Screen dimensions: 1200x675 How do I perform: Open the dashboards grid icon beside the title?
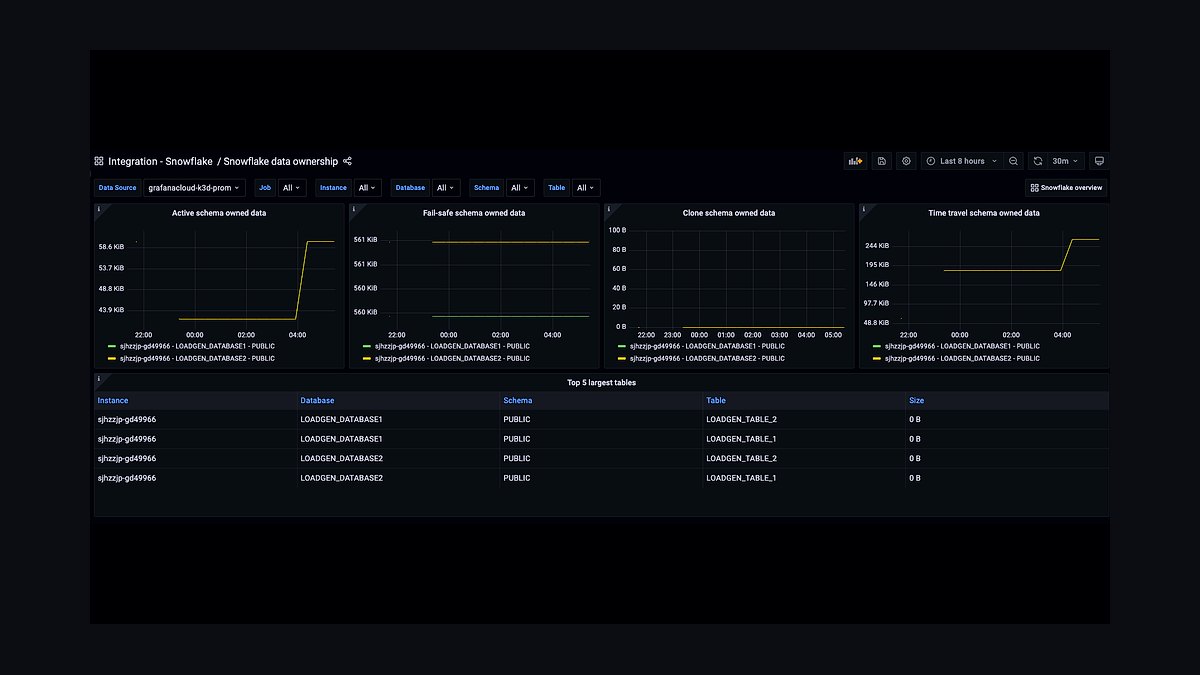(99, 161)
